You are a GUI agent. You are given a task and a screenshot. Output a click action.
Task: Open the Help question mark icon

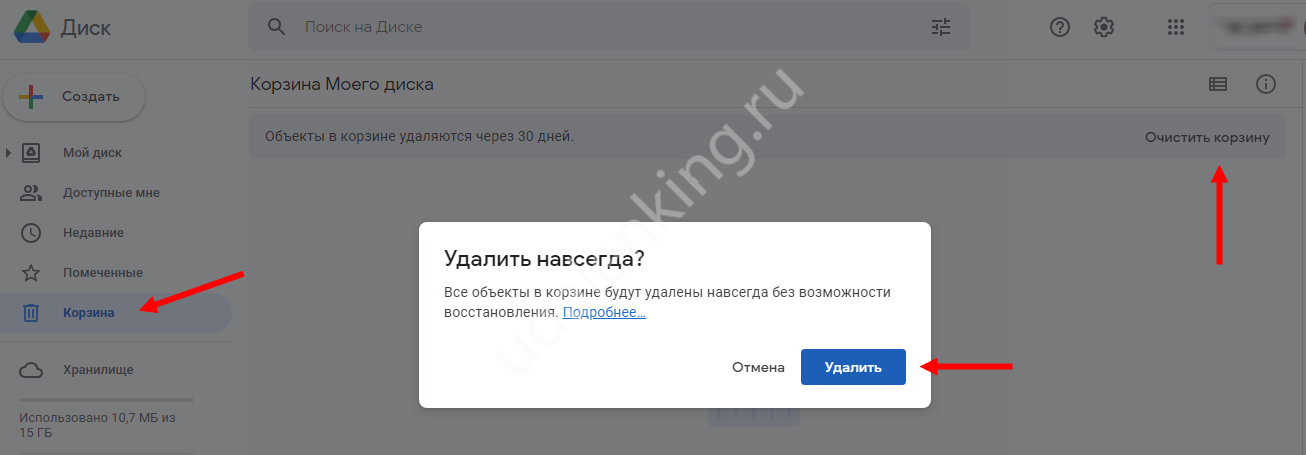[x=1060, y=27]
